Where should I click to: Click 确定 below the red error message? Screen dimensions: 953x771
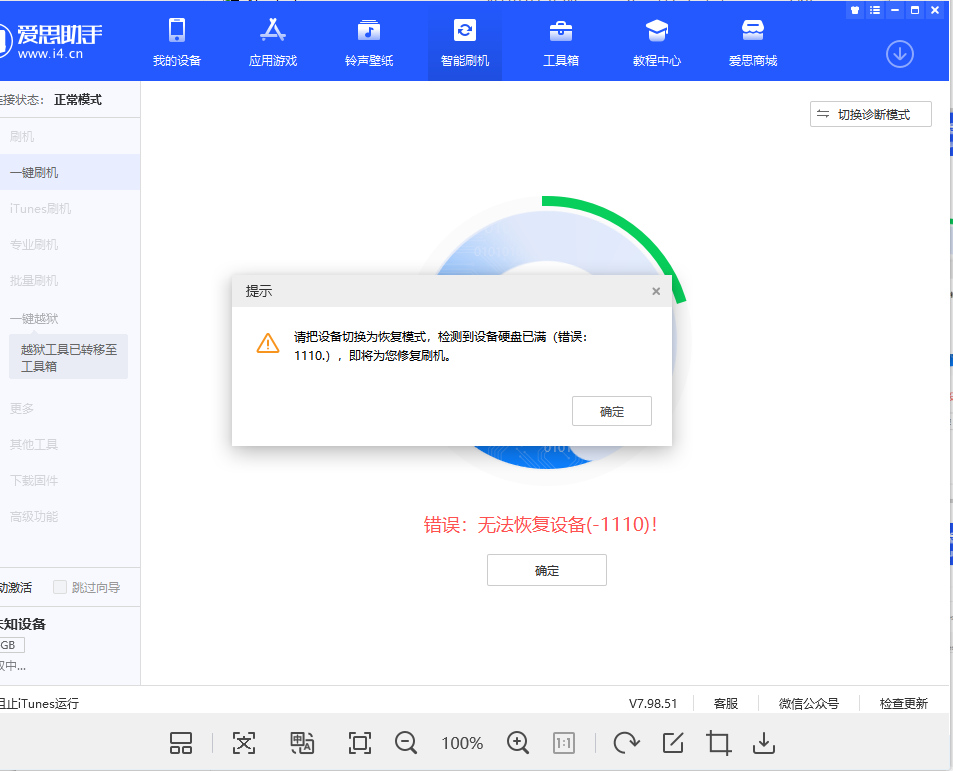pos(546,570)
